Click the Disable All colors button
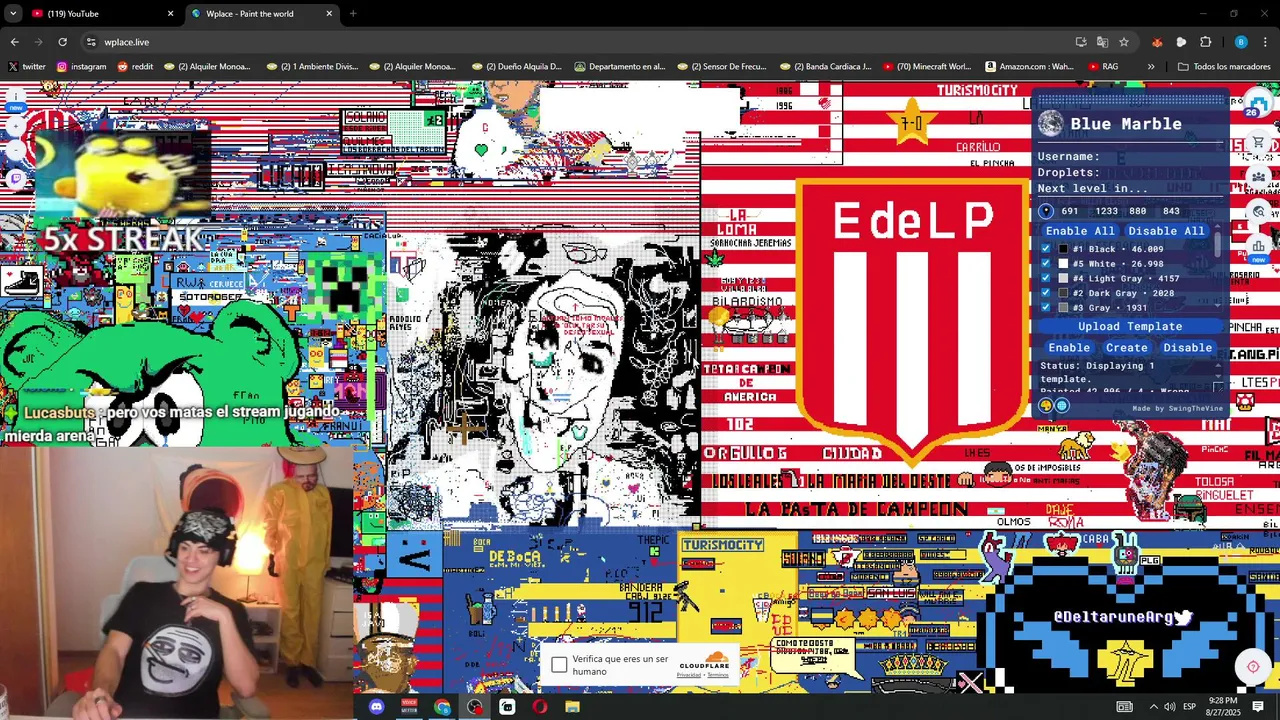 point(1166,231)
